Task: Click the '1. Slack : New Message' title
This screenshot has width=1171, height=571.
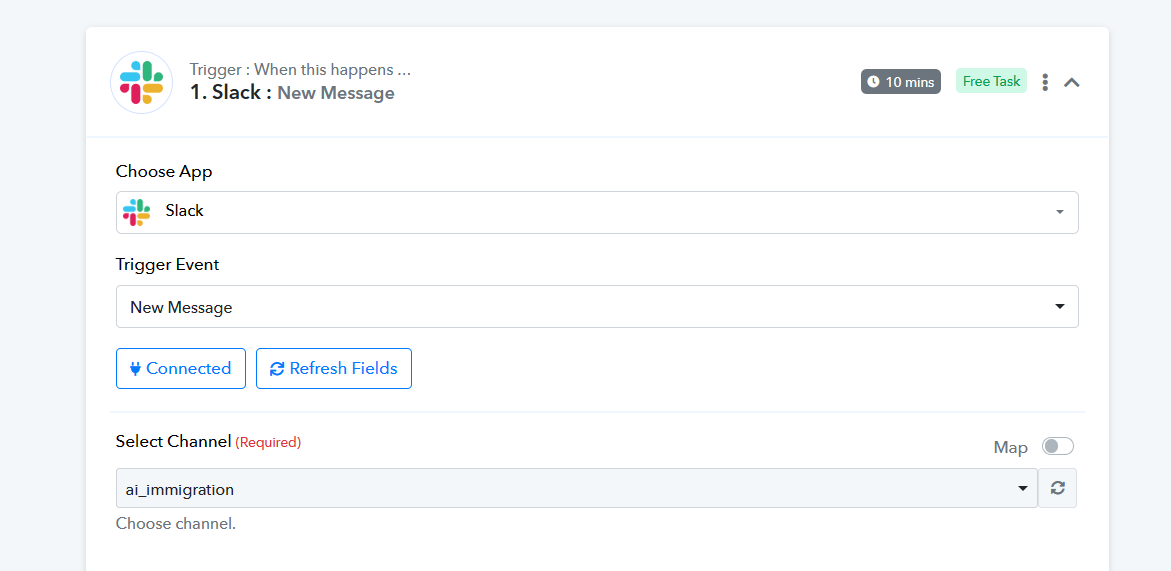Action: [x=292, y=93]
